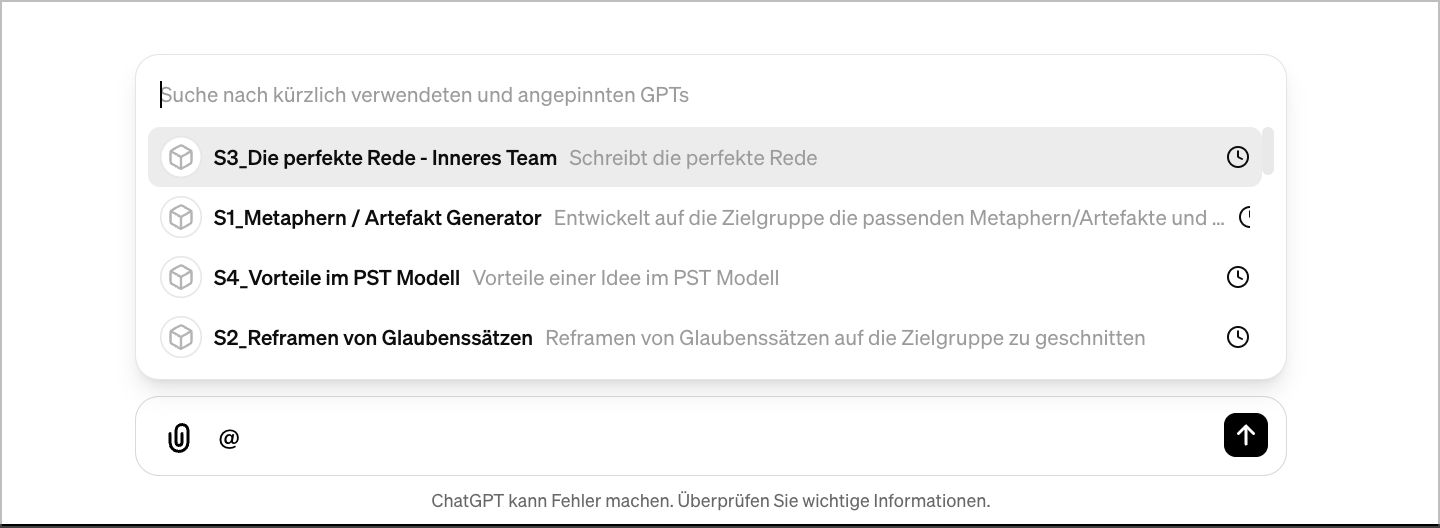This screenshot has height=528, width=1440.
Task: Pick S2_Reframen von Glaubenssätzen from list
Action: pos(704,337)
